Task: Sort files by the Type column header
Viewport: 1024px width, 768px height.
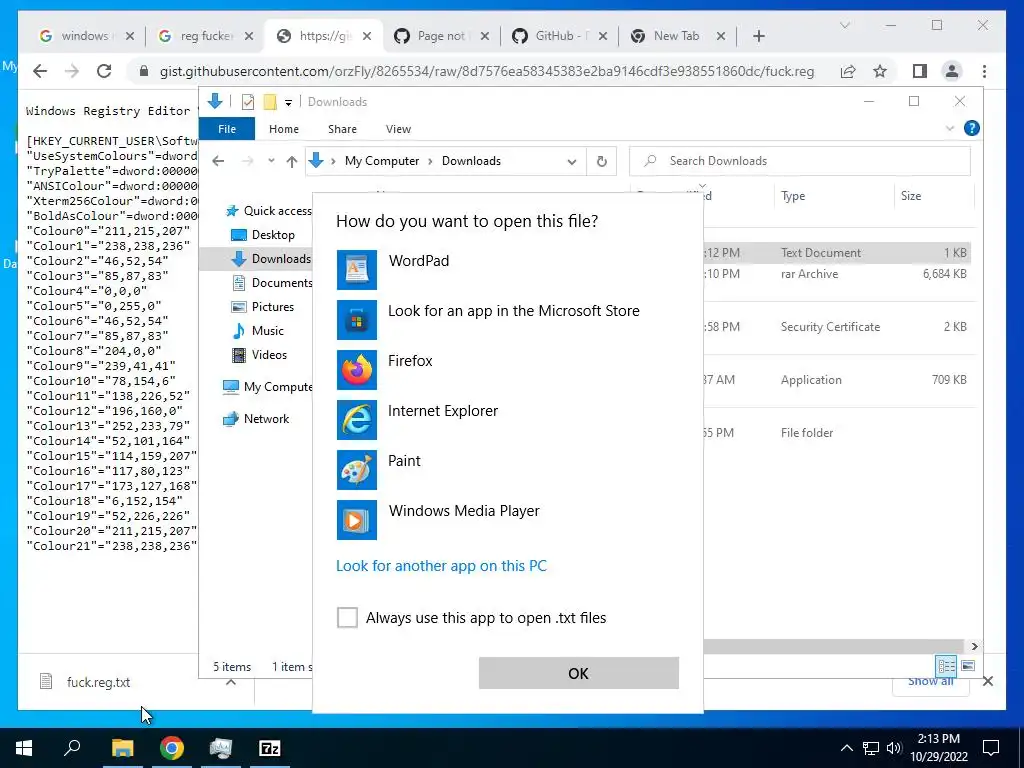Action: pyautogui.click(x=834, y=196)
